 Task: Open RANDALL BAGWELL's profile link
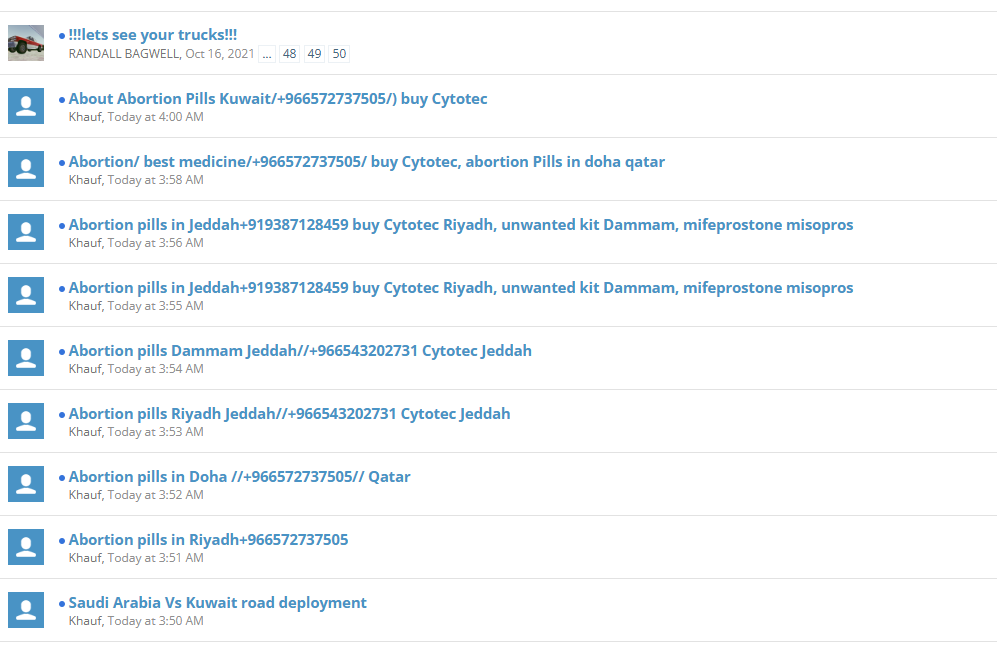124,54
